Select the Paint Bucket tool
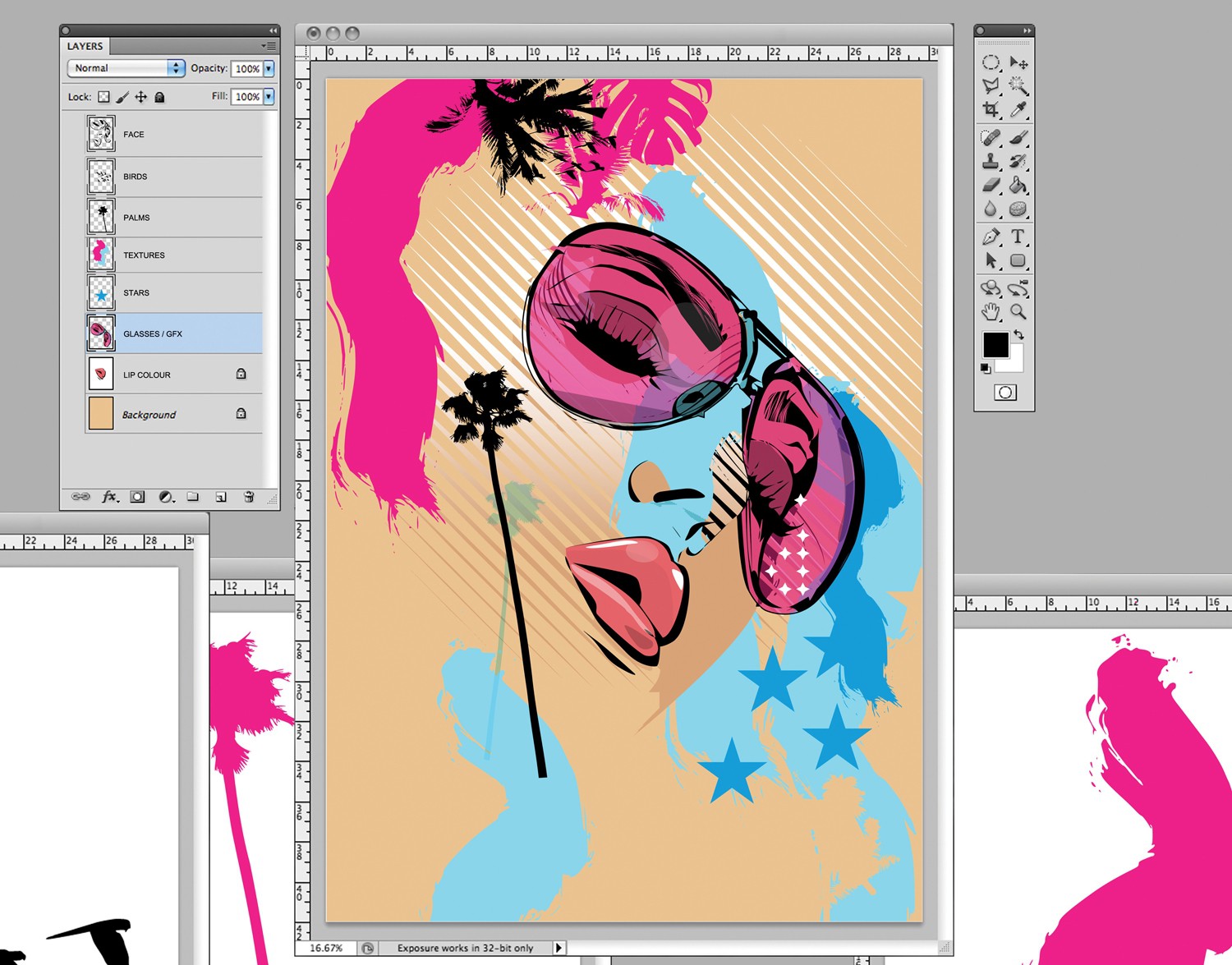The width and height of the screenshot is (1232, 965). pos(1018,185)
